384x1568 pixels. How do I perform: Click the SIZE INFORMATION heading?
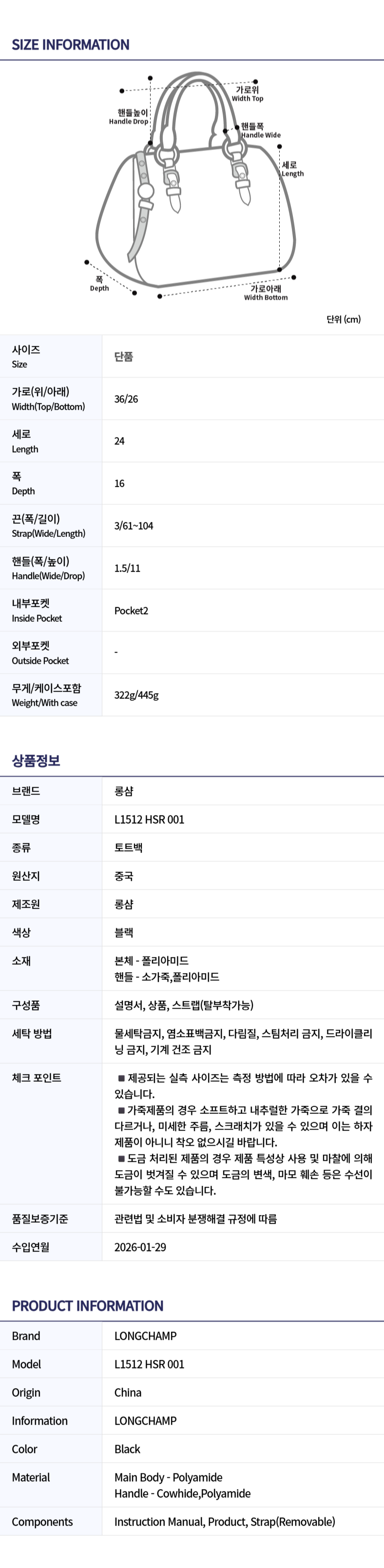coord(71,44)
